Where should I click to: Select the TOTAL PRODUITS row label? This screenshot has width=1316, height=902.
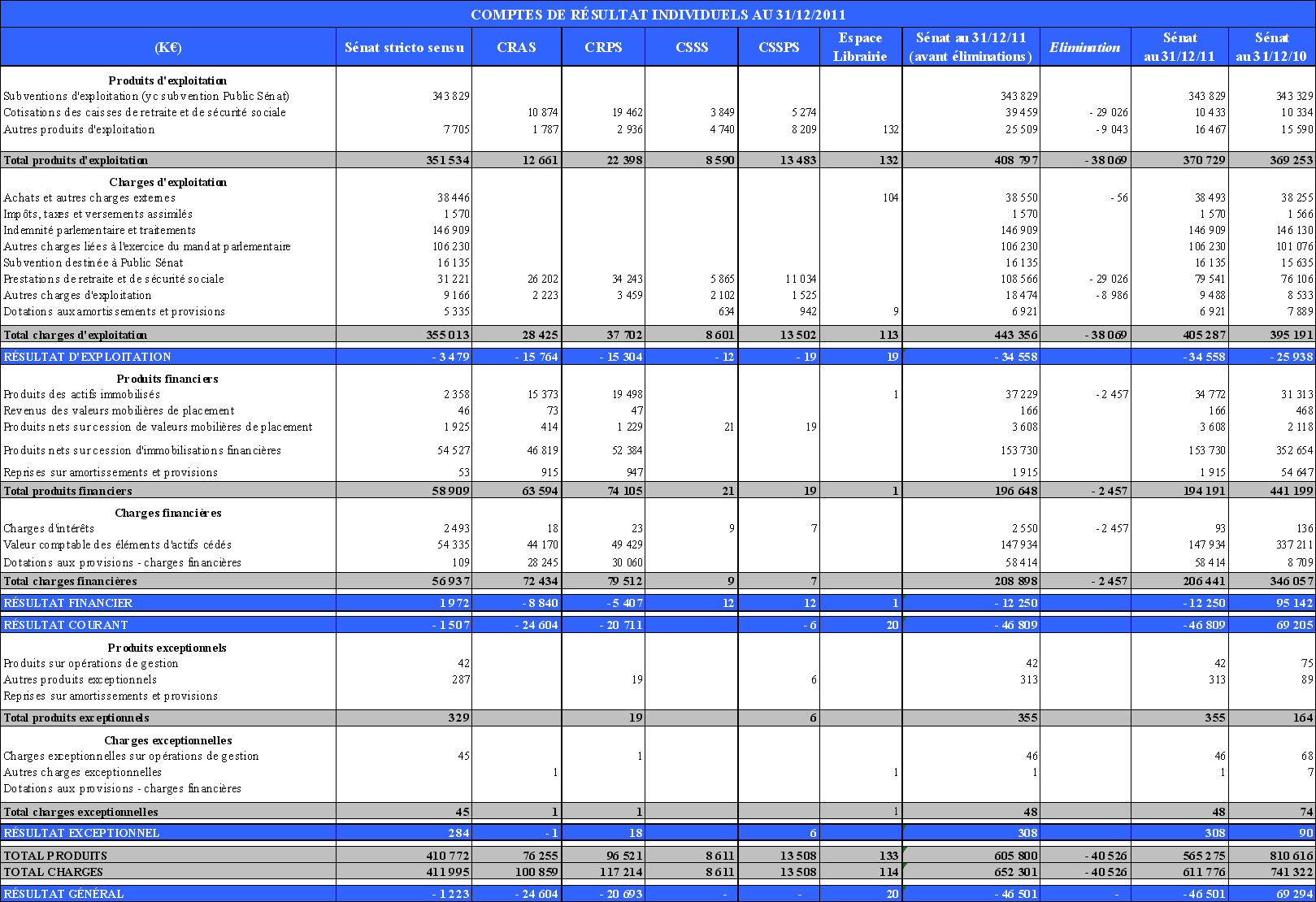(55, 856)
